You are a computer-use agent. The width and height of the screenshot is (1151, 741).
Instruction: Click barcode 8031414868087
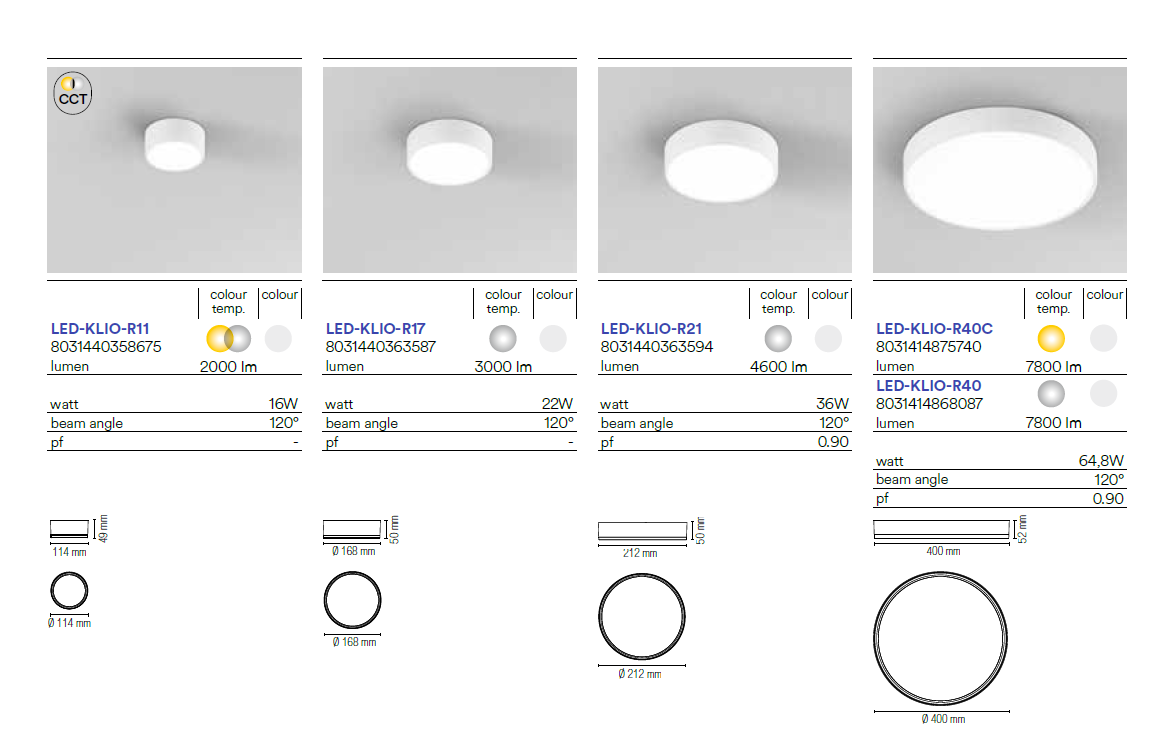pyautogui.click(x=929, y=403)
